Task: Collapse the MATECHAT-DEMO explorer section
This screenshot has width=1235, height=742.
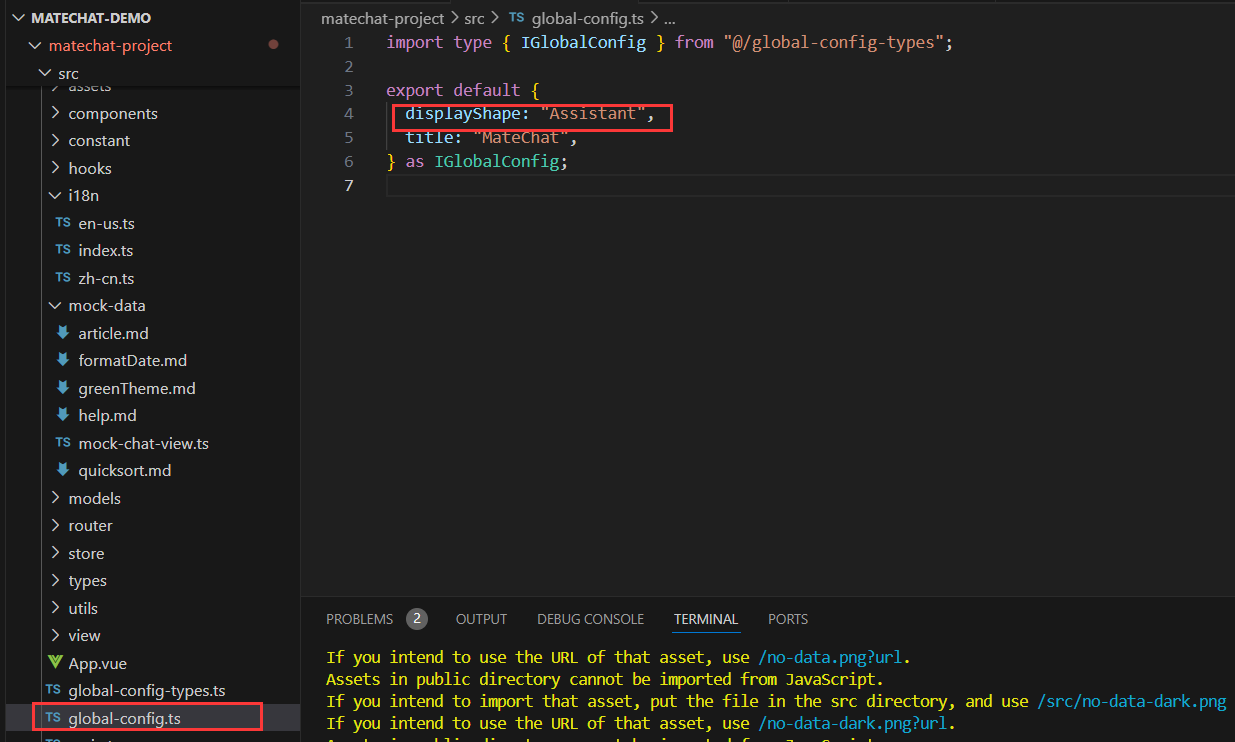Action: (x=19, y=18)
